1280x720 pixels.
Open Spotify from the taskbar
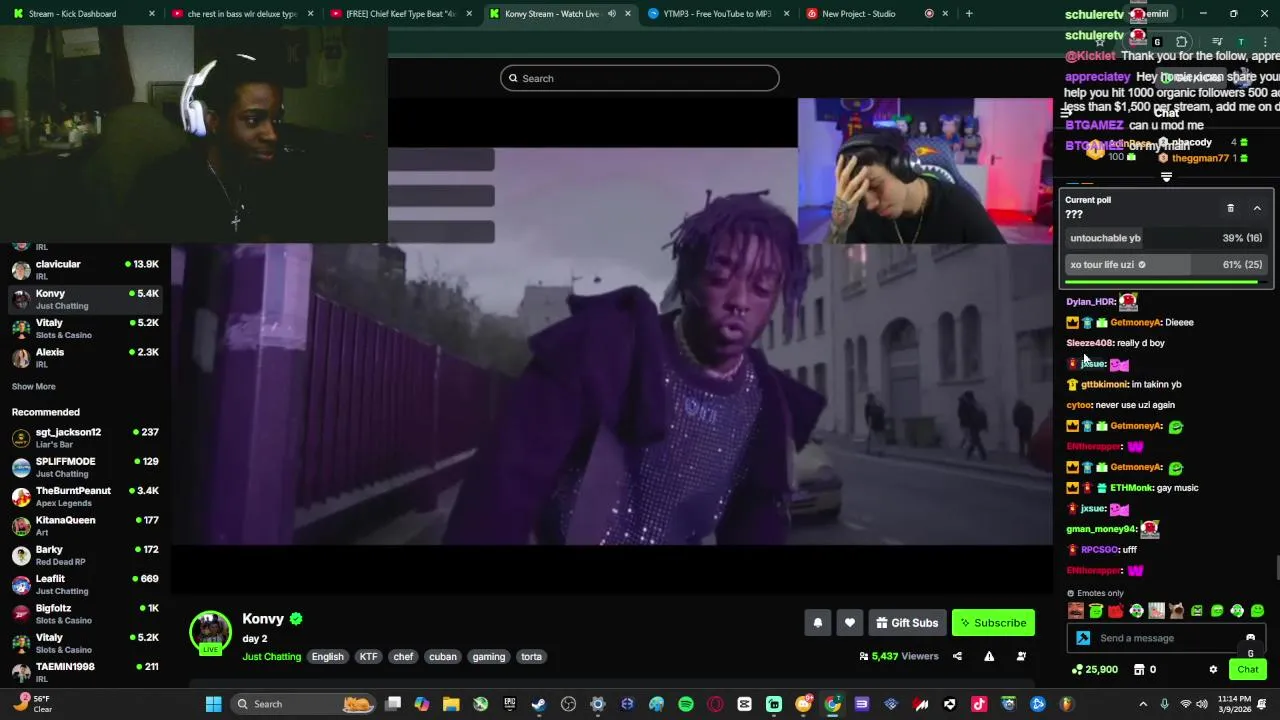click(x=686, y=704)
